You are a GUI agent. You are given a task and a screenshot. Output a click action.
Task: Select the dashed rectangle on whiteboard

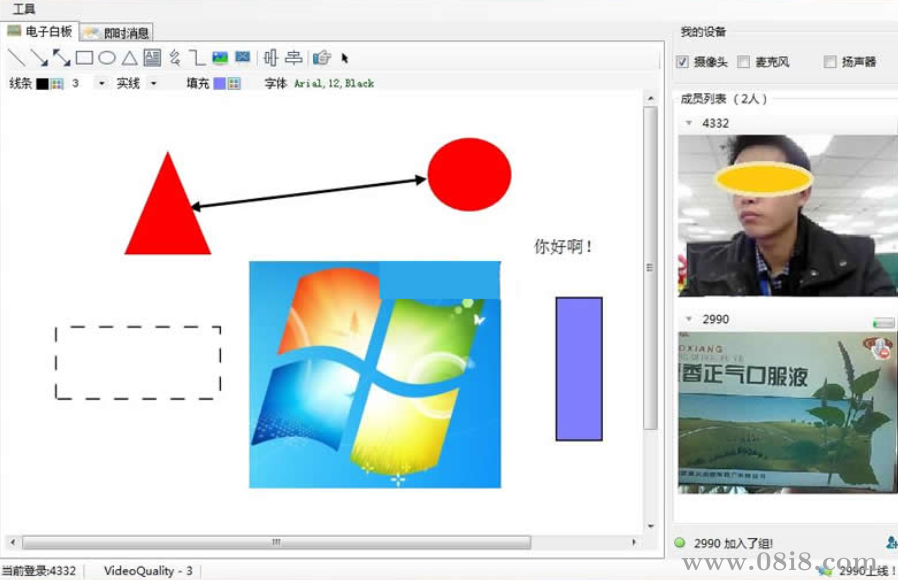pyautogui.click(x=138, y=362)
